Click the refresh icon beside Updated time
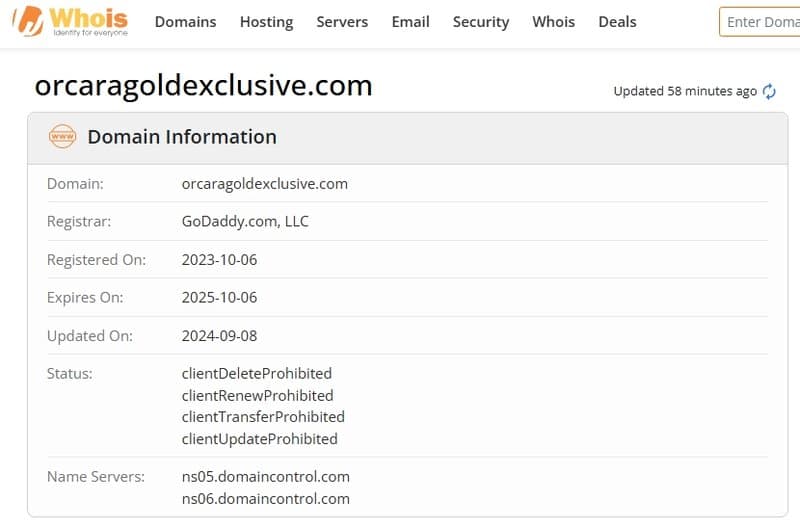Image resolution: width=800 pixels, height=527 pixels. tap(769, 92)
